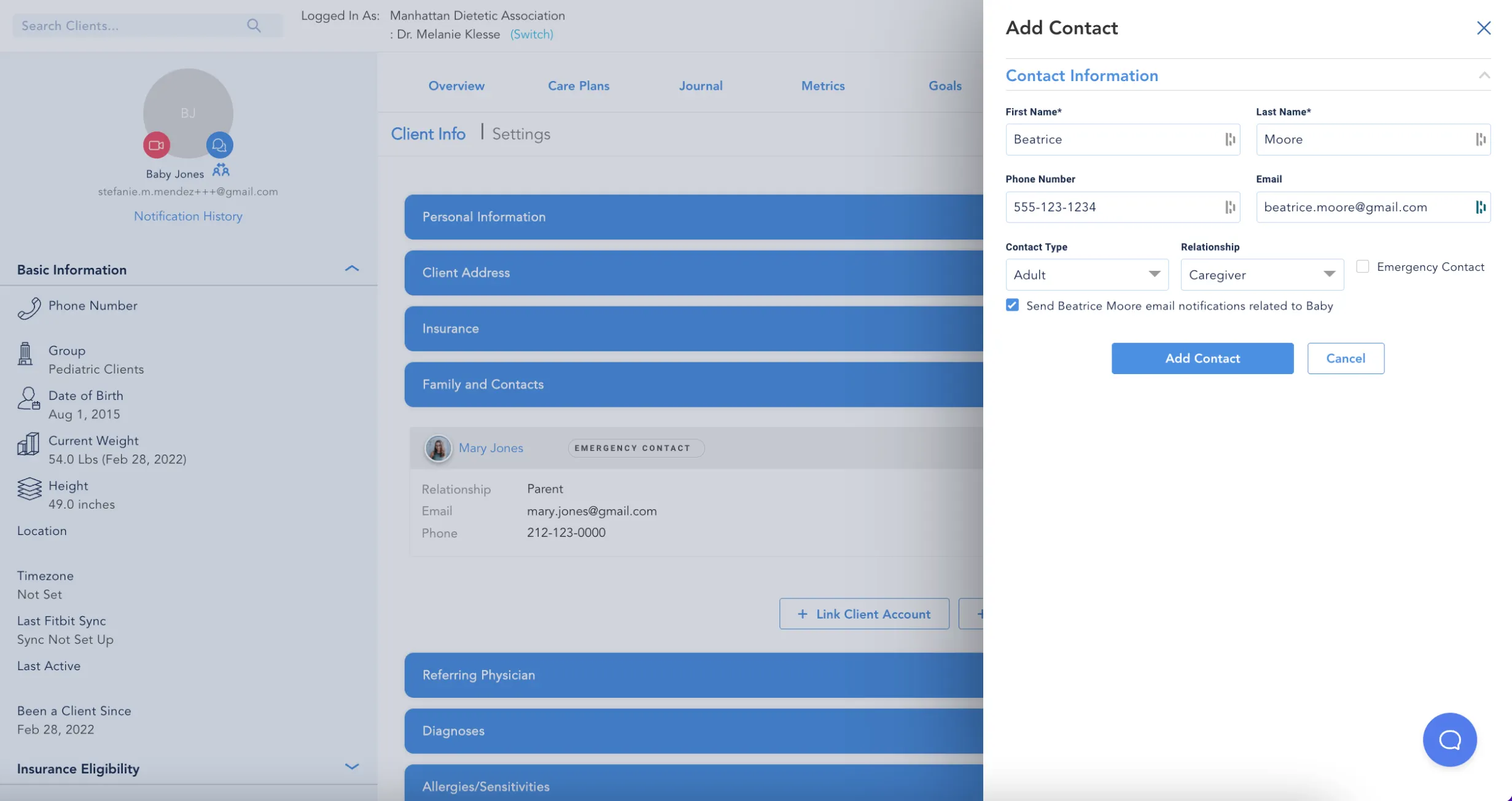
Task: Click the Current Weight scale icon
Action: [x=28, y=443]
